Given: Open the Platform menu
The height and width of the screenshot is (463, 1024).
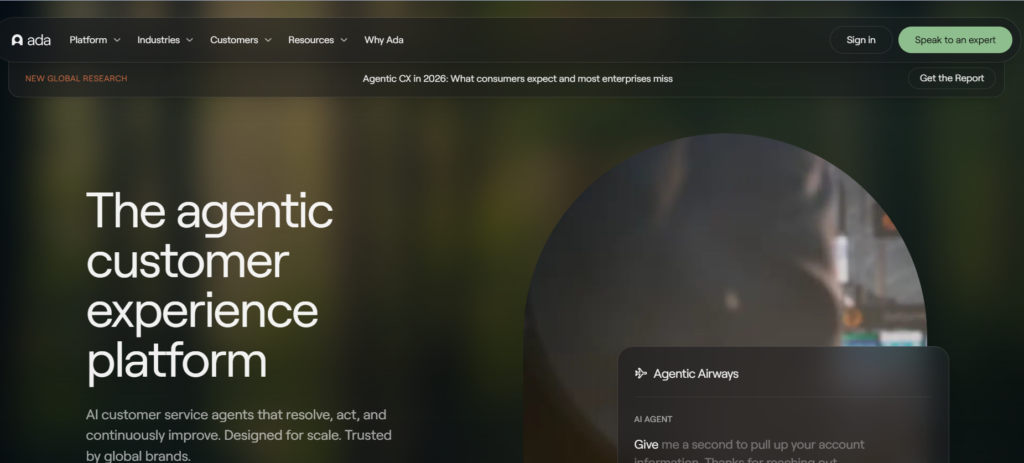Looking at the screenshot, I should pyautogui.click(x=95, y=40).
